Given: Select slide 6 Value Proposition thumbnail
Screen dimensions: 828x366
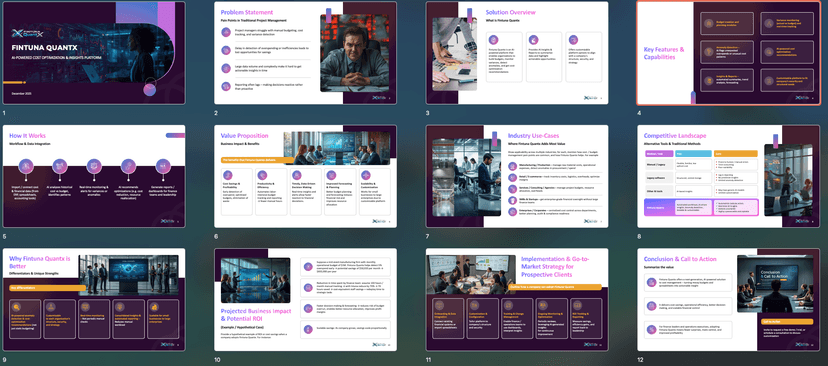Looking at the screenshot, I should (305, 176).
